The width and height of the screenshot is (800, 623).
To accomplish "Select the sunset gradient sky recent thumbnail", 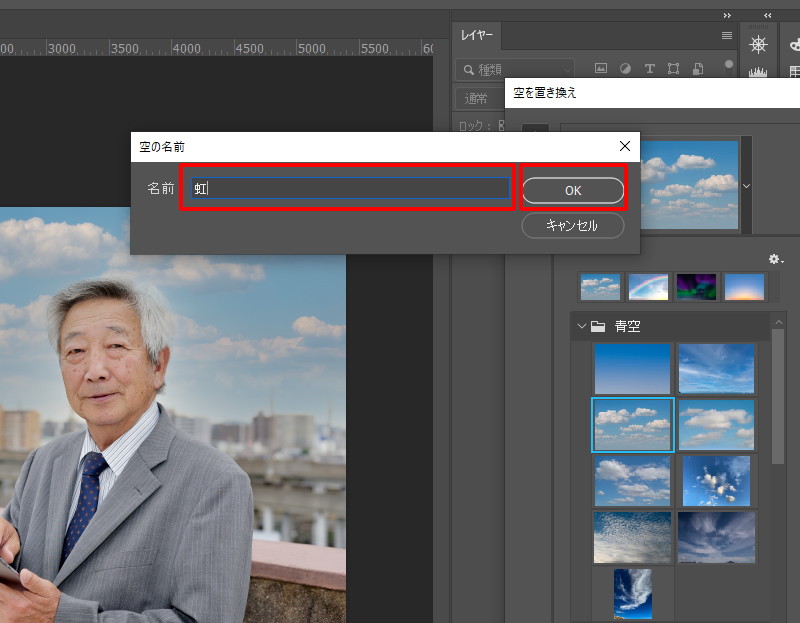I will 744,287.
